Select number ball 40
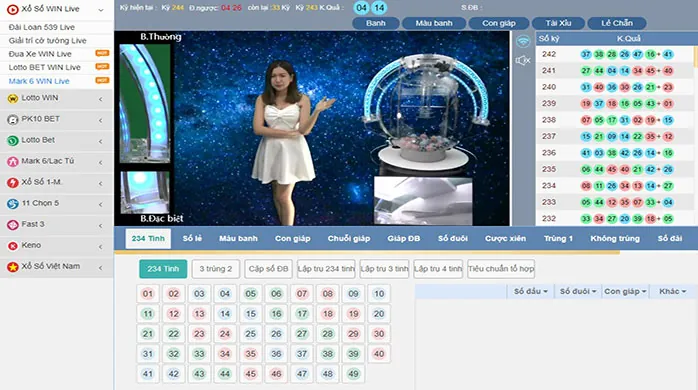The height and width of the screenshot is (390, 698). pyautogui.click(x=379, y=354)
